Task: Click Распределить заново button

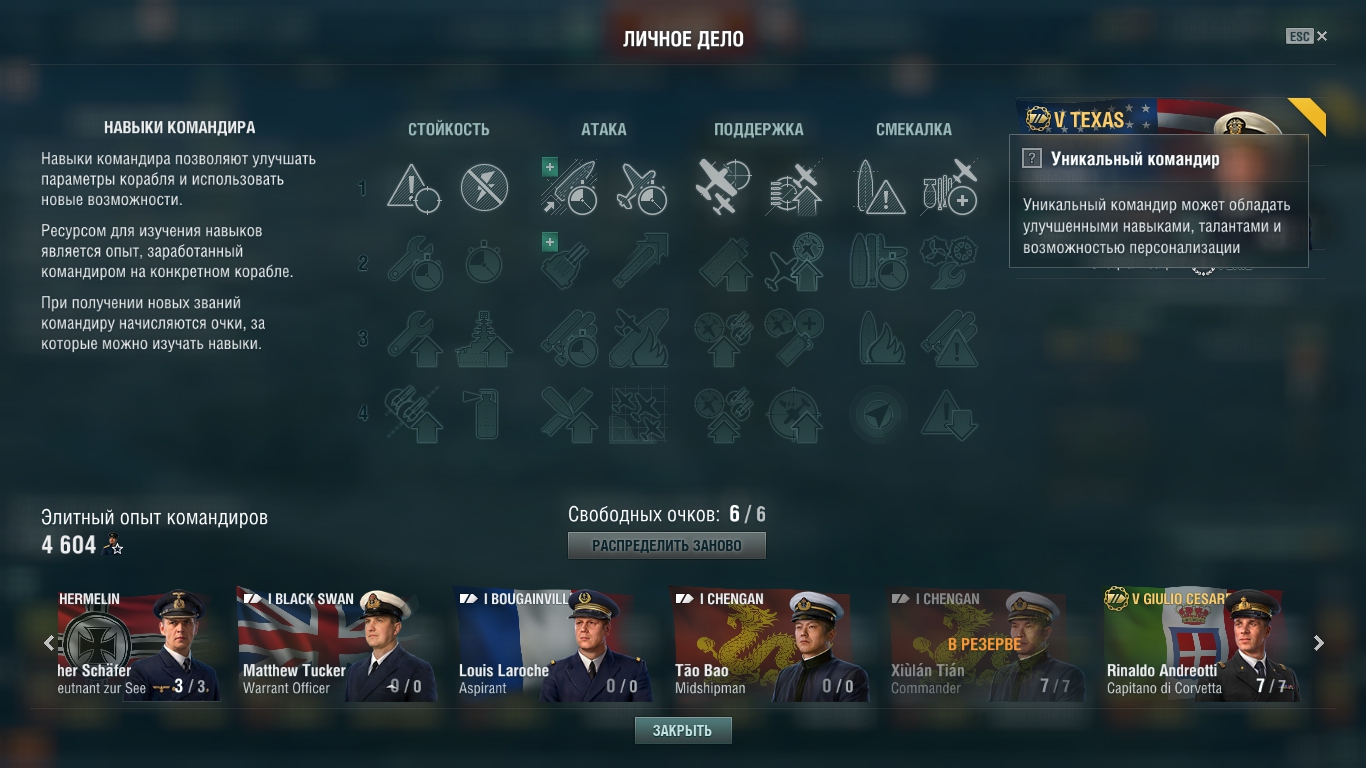Action: [x=667, y=546]
